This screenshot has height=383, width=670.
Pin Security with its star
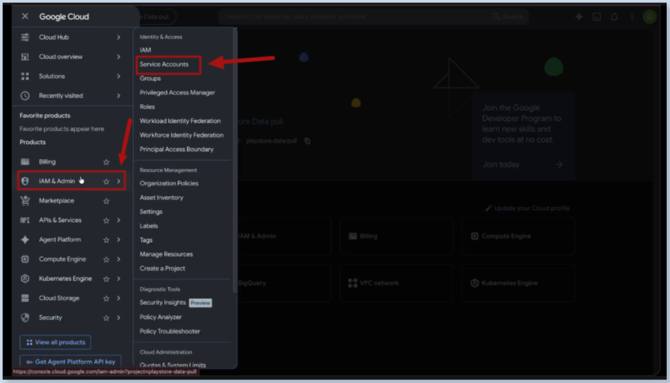pyautogui.click(x=106, y=318)
